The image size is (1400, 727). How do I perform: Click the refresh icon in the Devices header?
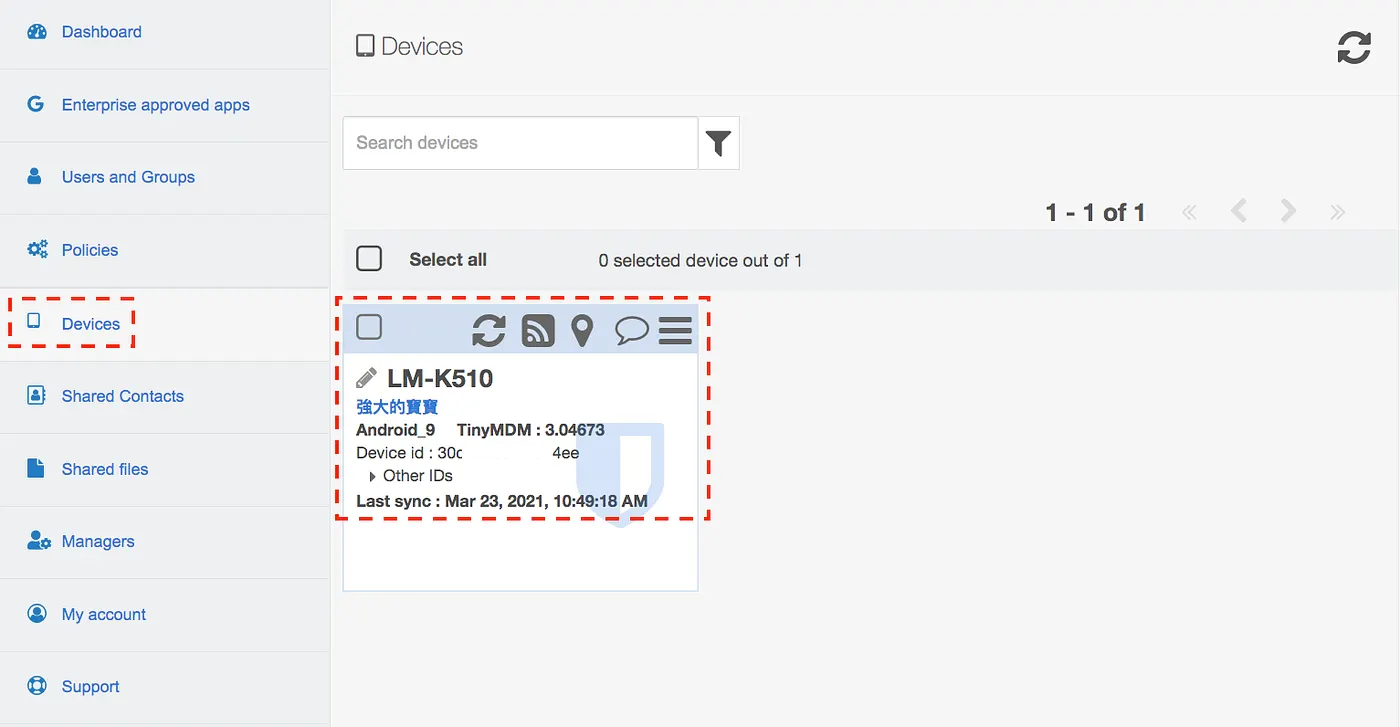[x=1354, y=47]
